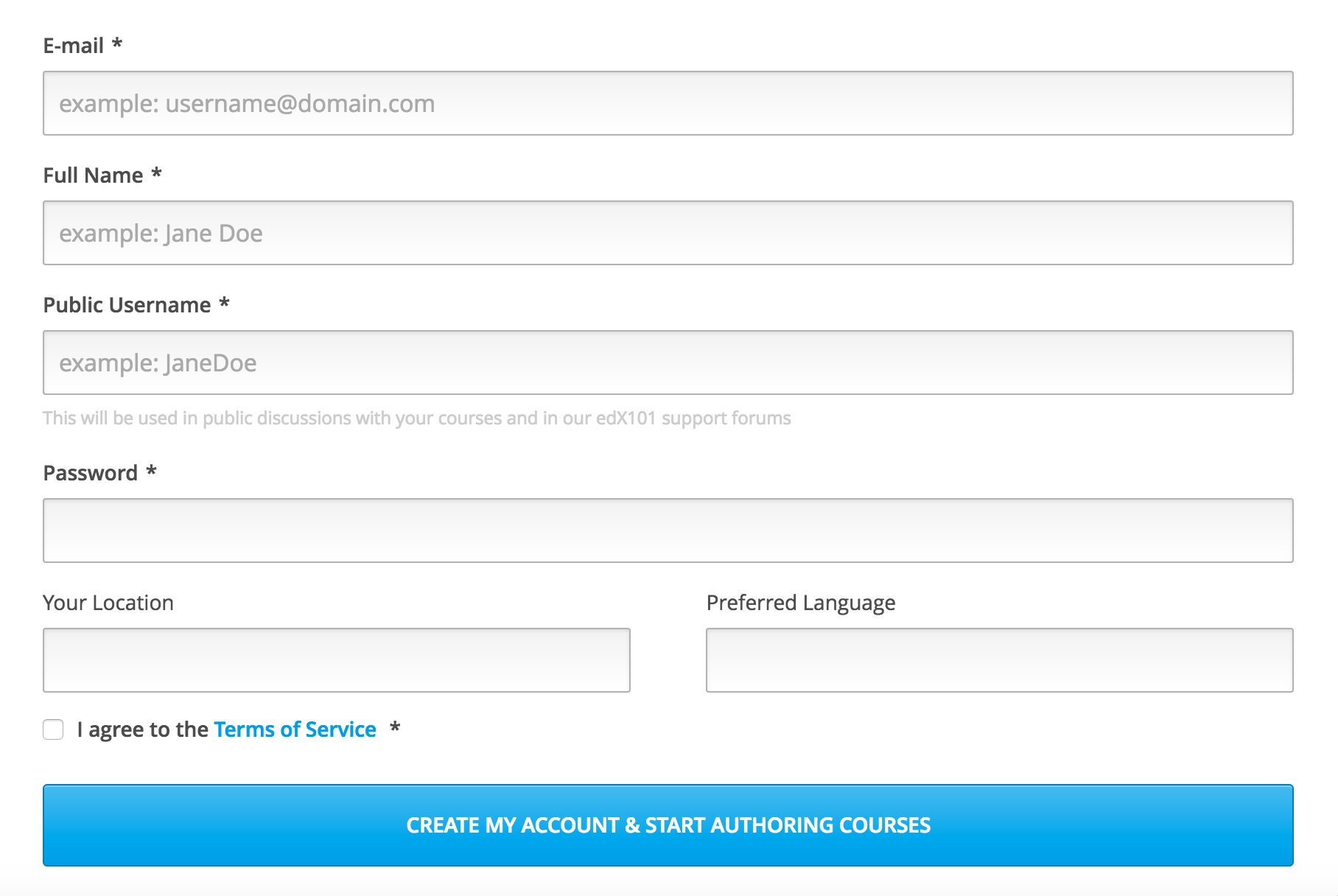Click the Full Name label text
Image resolution: width=1338 pixels, height=896 pixels.
point(93,175)
